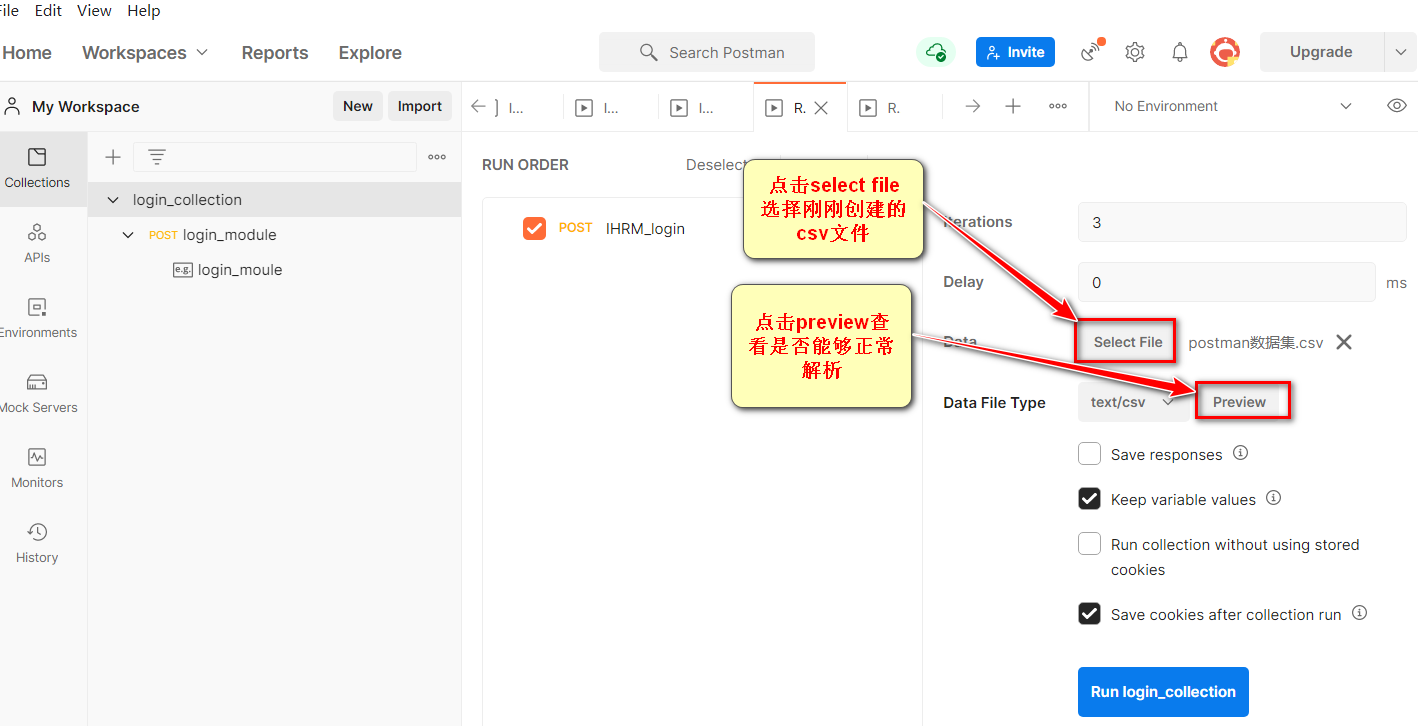Image resolution: width=1418 pixels, height=726 pixels.
Task: Open the No Environment dropdown
Action: click(1233, 106)
